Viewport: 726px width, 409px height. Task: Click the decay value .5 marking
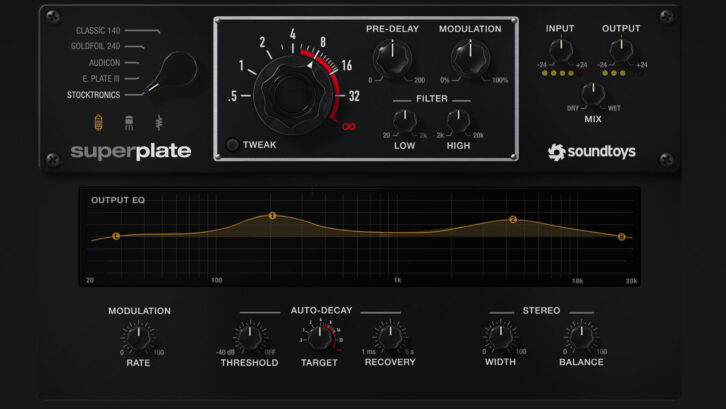pos(232,96)
